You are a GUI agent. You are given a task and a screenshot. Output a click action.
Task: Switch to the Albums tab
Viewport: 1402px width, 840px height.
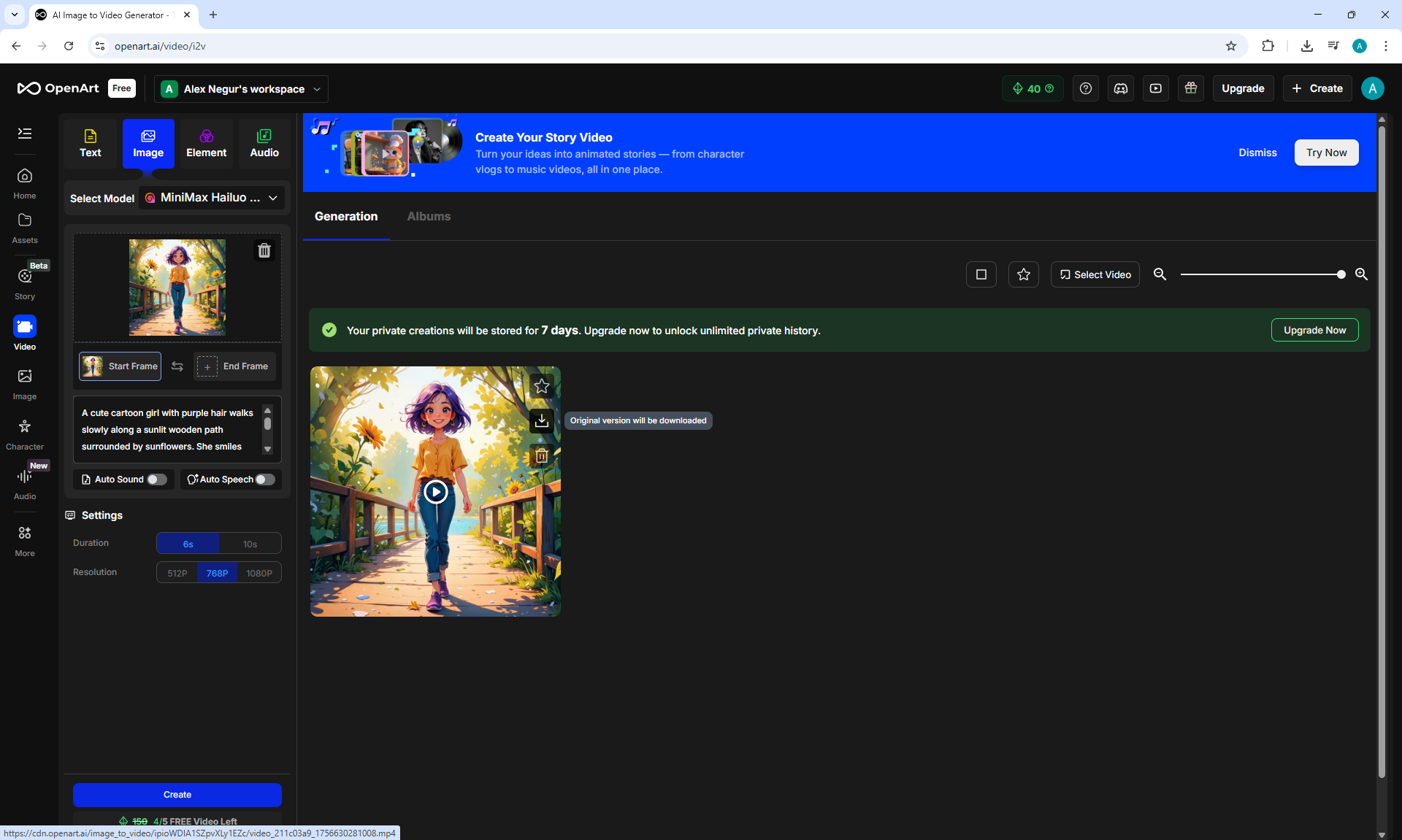[x=429, y=216]
